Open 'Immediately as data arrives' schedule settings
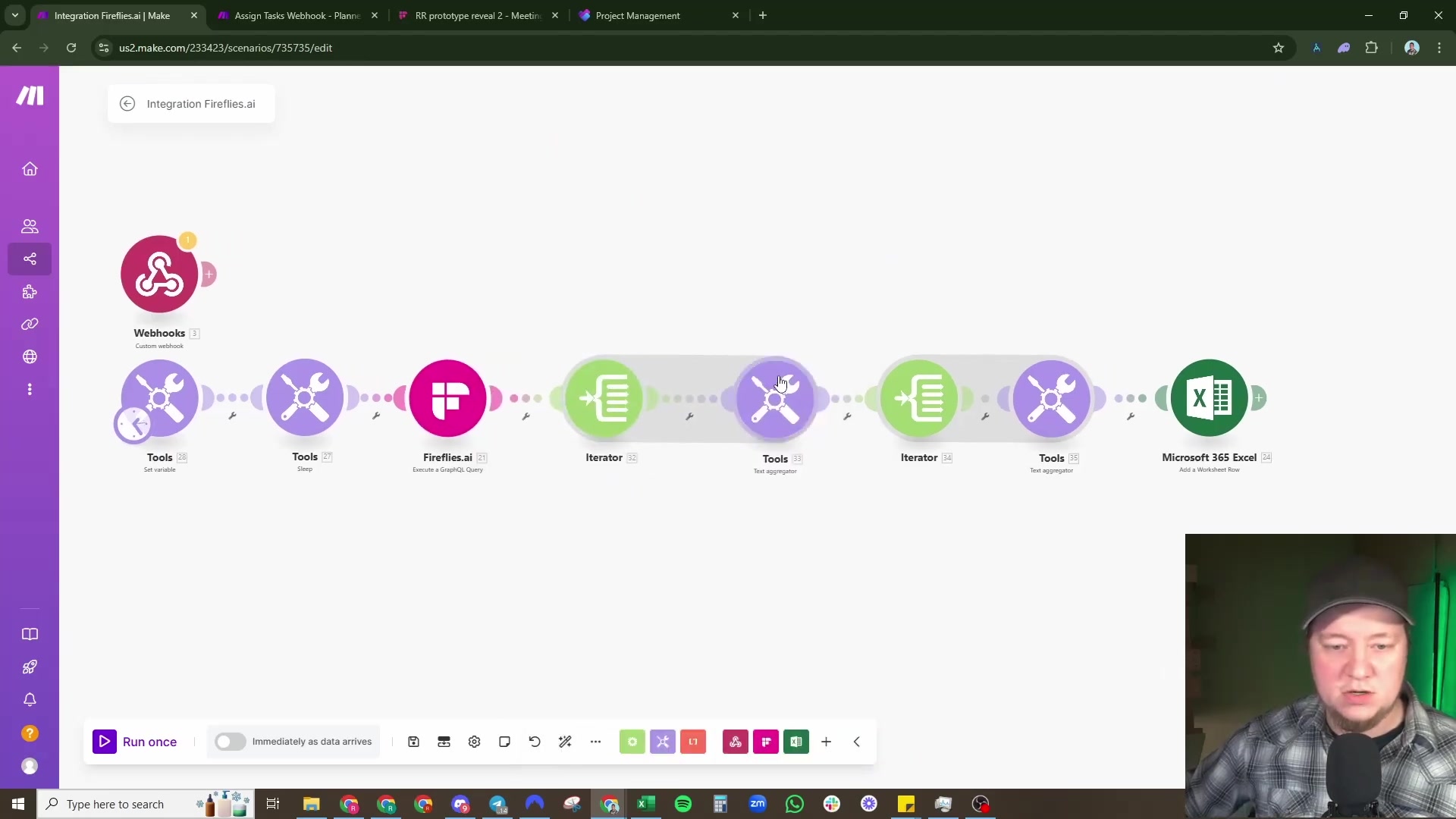The height and width of the screenshot is (819, 1456). 312,742
